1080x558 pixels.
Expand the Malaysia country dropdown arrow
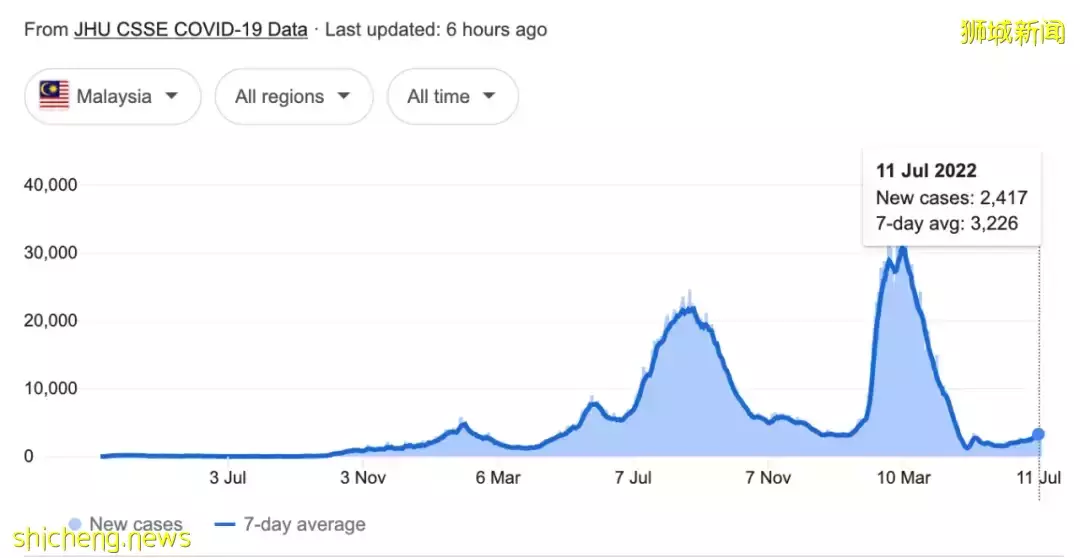pos(171,96)
